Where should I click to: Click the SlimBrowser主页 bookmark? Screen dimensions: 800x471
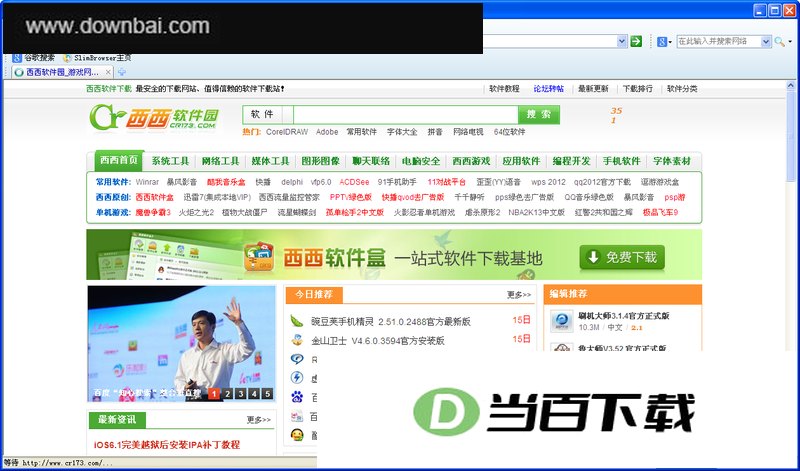[97, 58]
